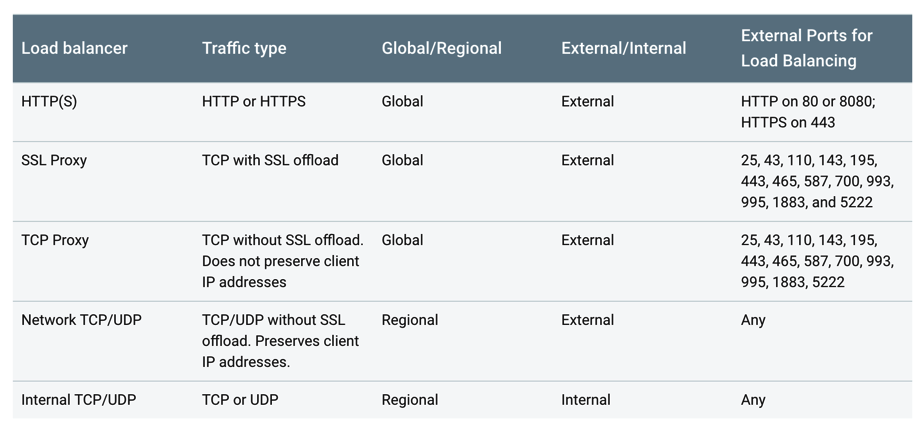Click the Global/Regional column header
Viewport: 924px width, 431px height.
click(x=441, y=48)
